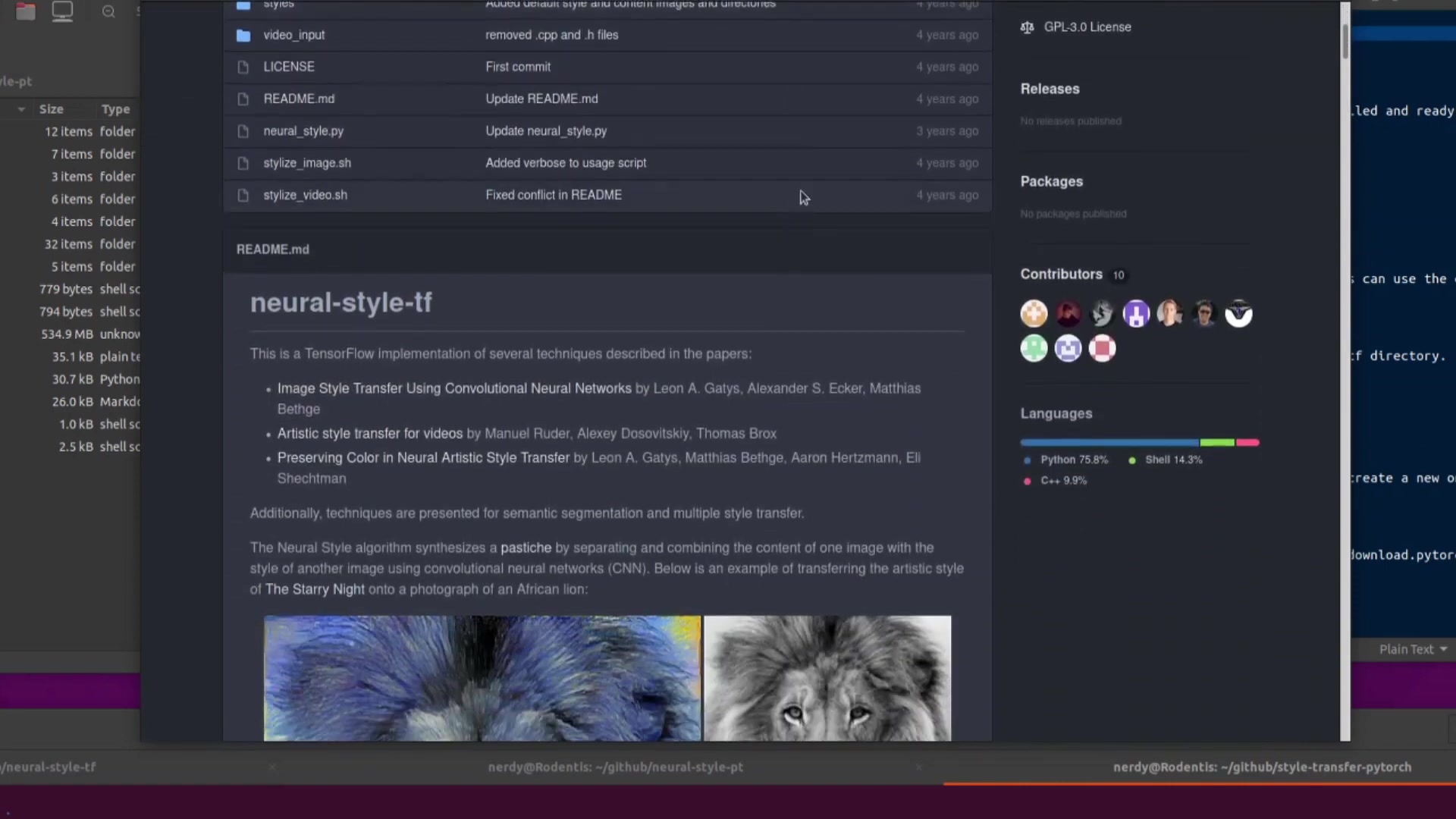Open the first contributor avatar

click(x=1034, y=313)
